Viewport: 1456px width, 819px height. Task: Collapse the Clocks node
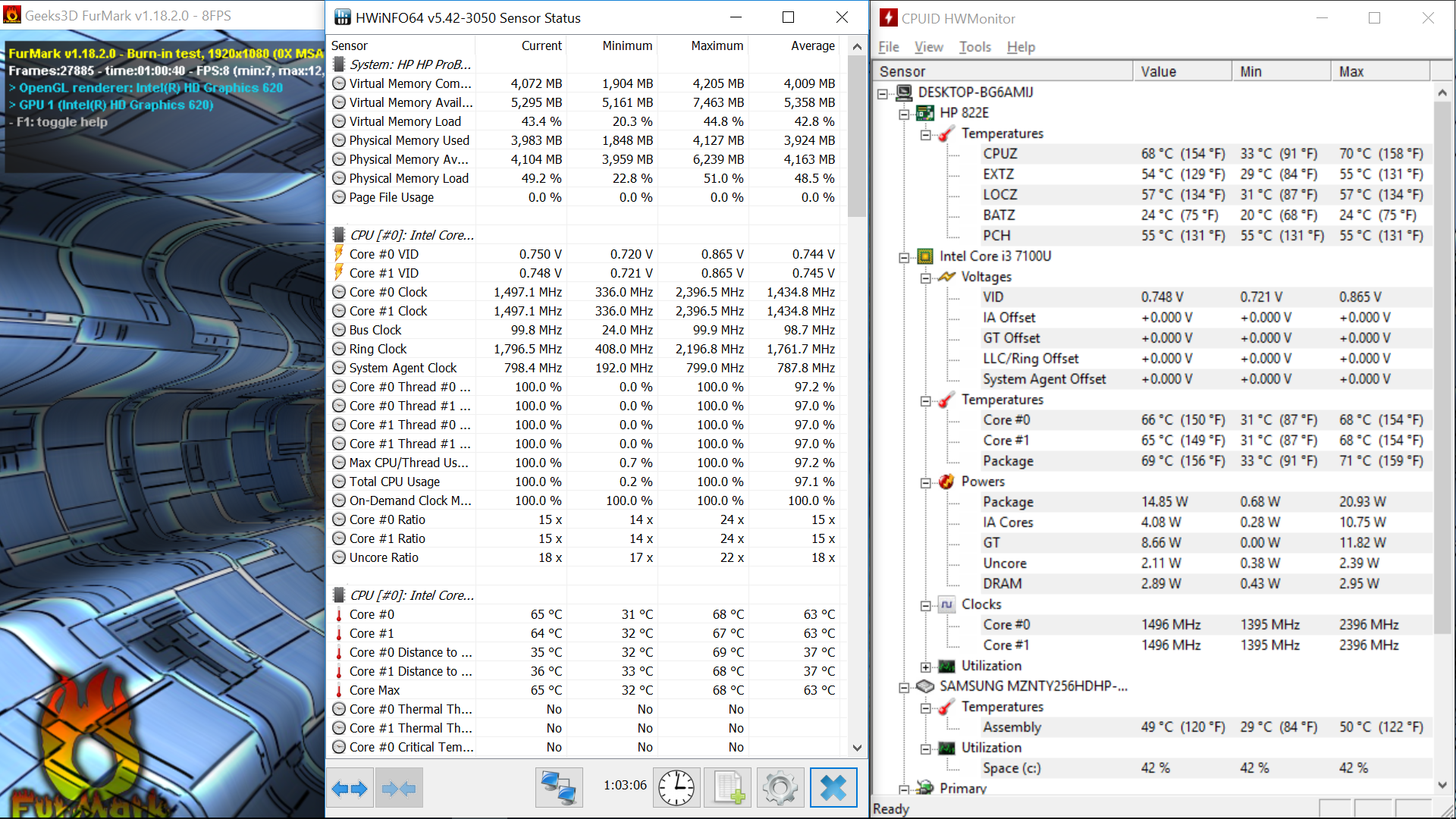tap(925, 606)
